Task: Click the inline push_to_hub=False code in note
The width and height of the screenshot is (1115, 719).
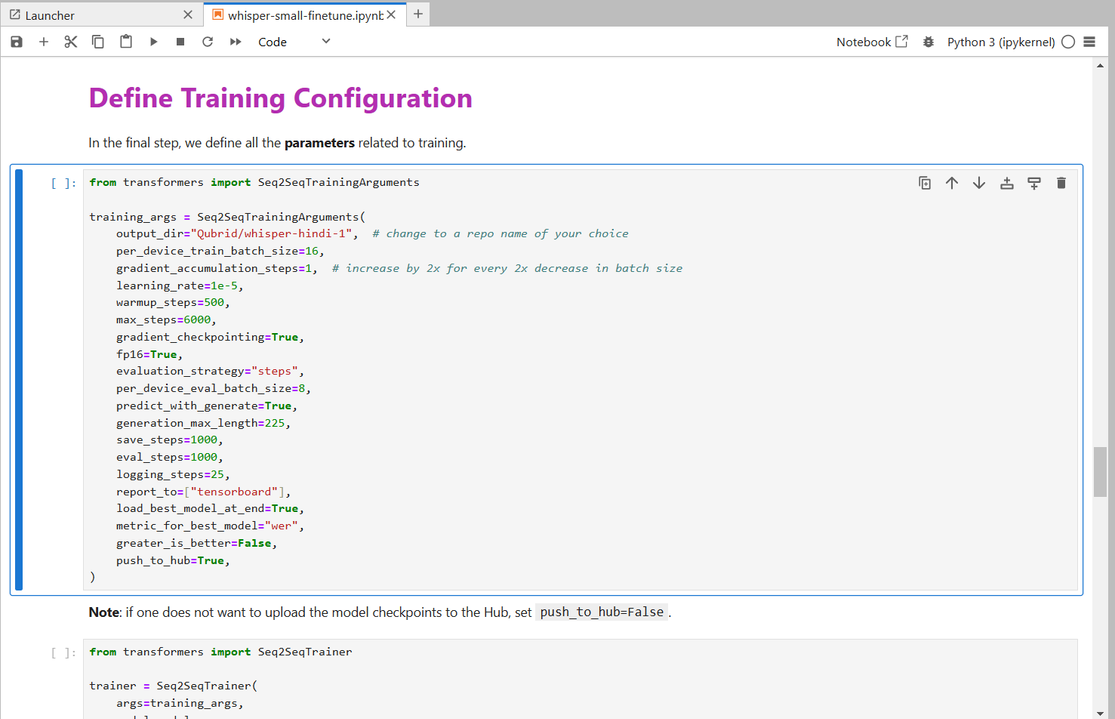Action: click(602, 612)
